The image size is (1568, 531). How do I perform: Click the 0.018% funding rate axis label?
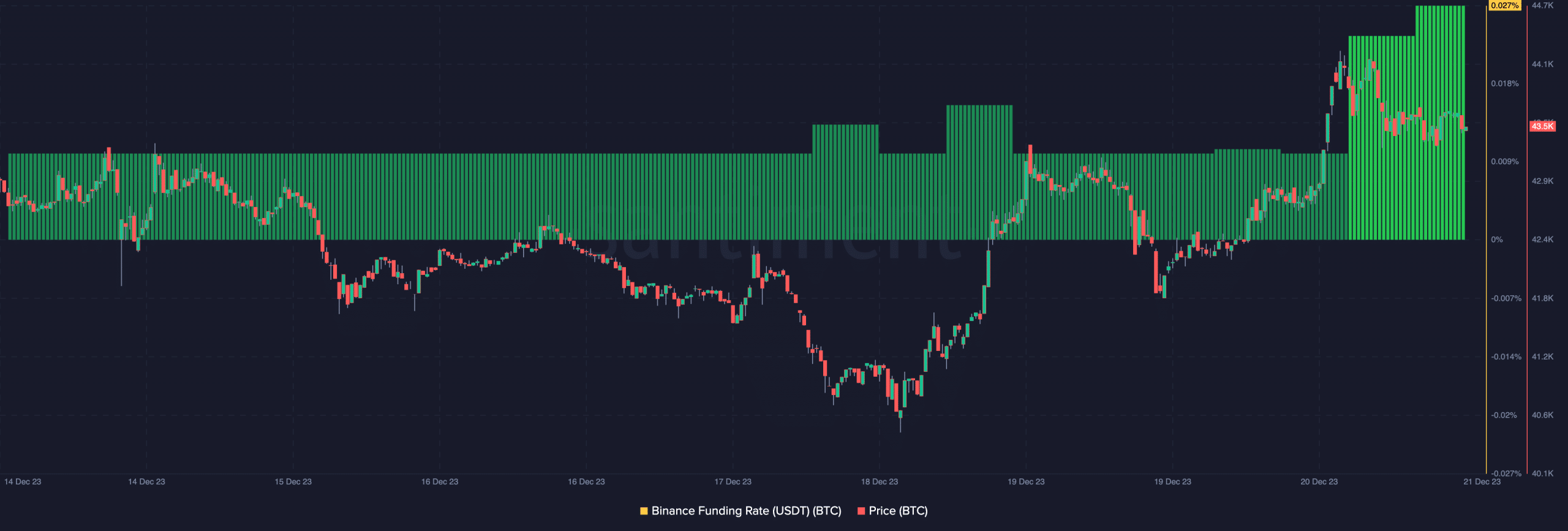pos(1505,83)
